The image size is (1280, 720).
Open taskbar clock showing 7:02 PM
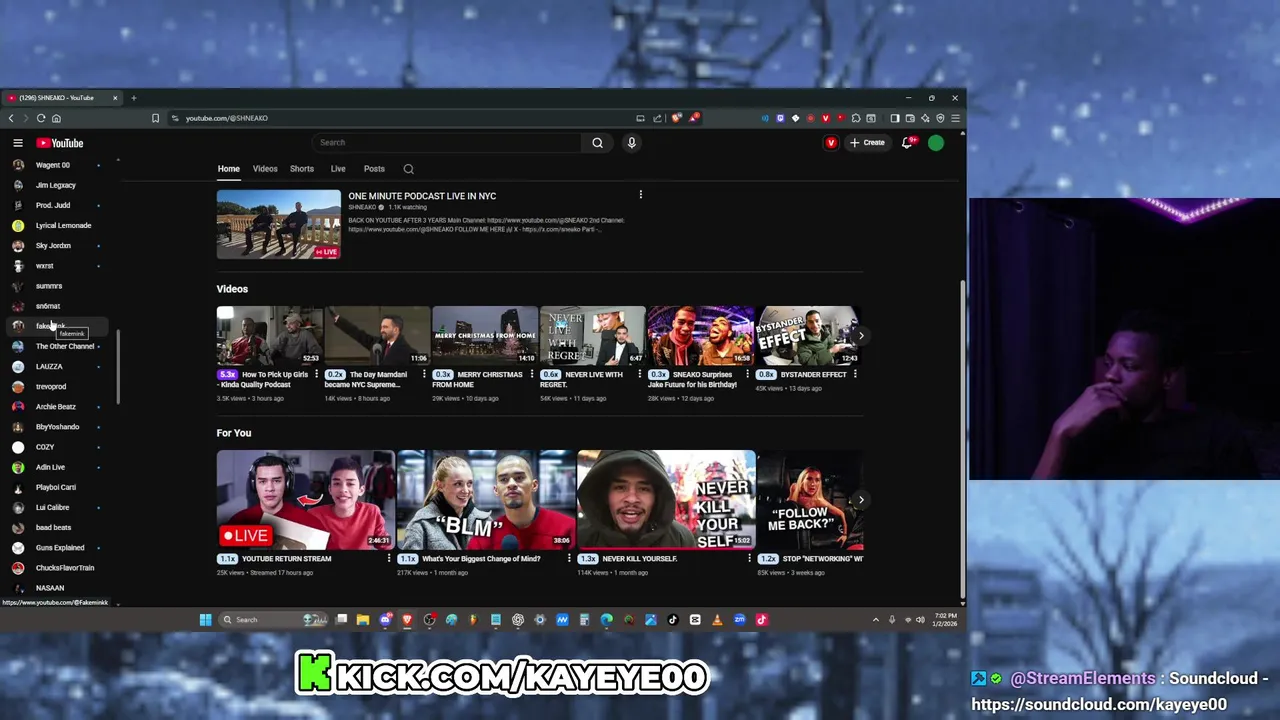pos(945,620)
